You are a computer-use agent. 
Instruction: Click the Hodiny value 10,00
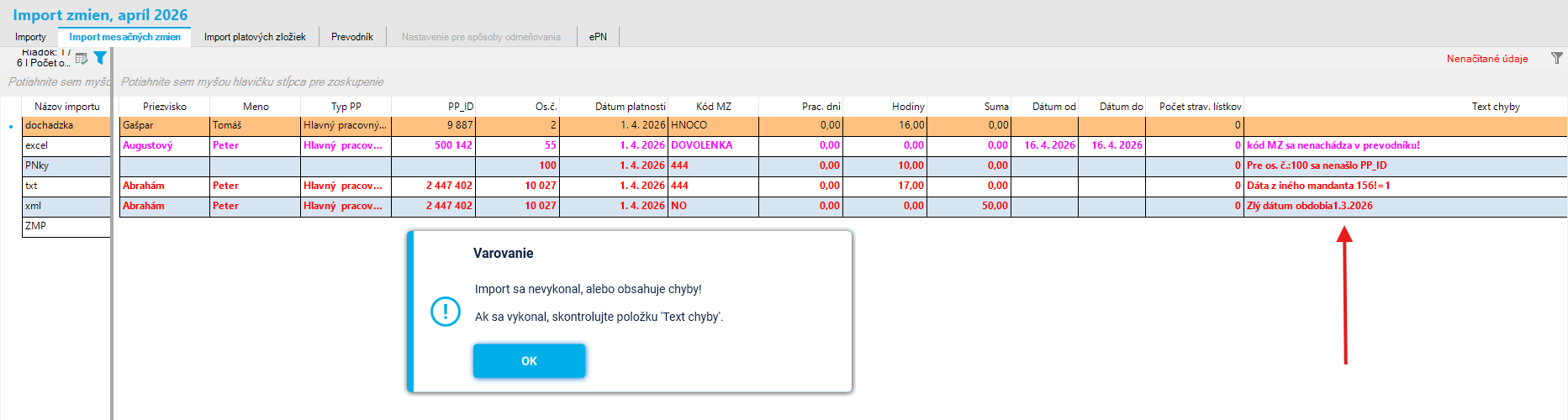884,165
